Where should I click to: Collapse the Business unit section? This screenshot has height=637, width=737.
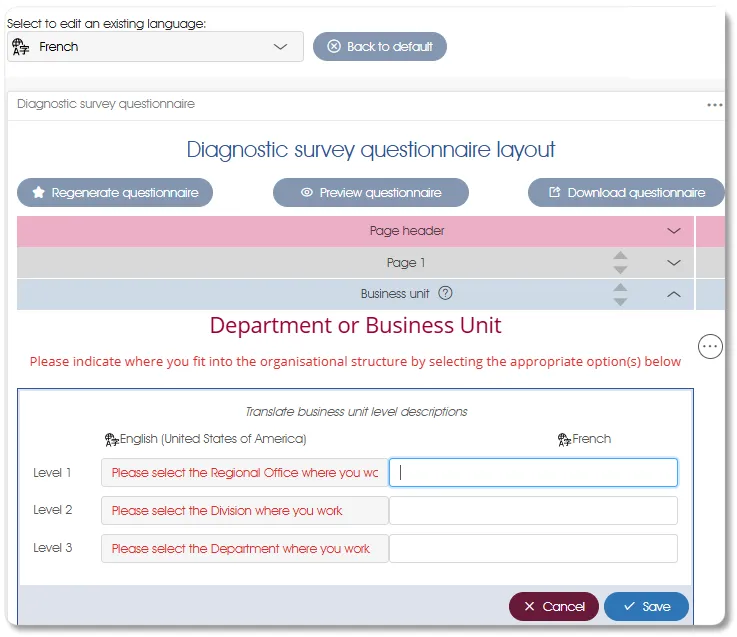[674, 294]
